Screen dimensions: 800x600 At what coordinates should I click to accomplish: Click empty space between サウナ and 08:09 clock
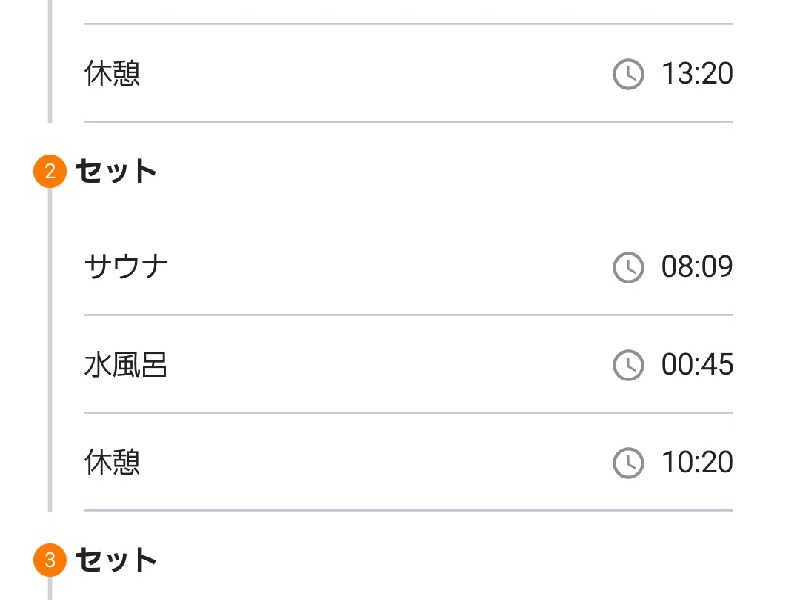pyautogui.click(x=390, y=267)
